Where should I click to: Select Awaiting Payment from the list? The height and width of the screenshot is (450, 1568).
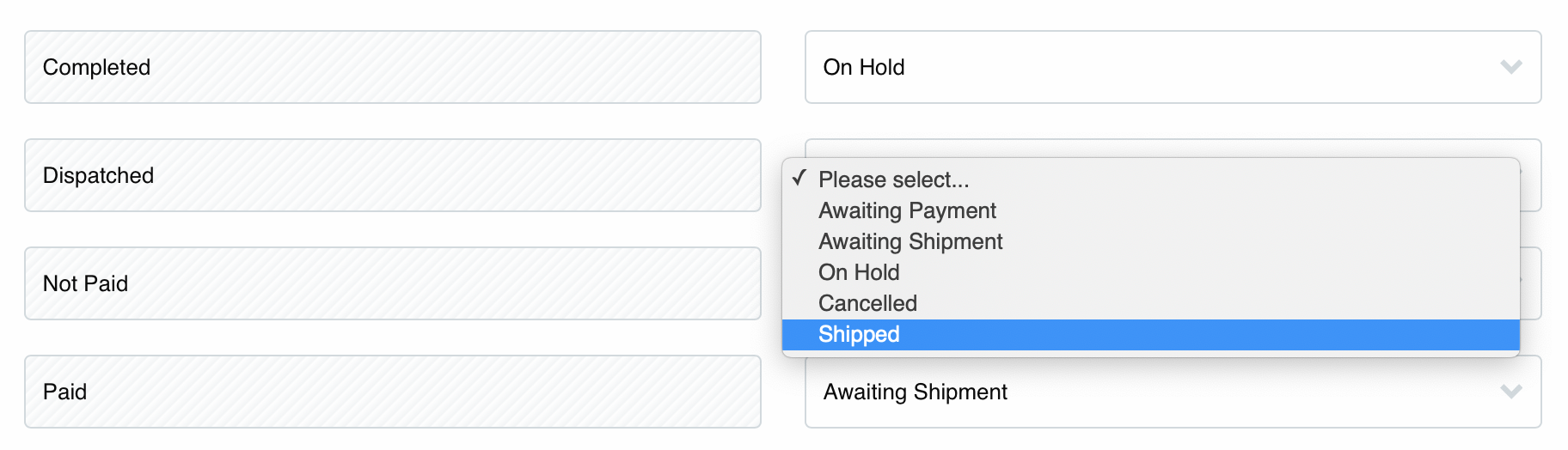coord(907,210)
